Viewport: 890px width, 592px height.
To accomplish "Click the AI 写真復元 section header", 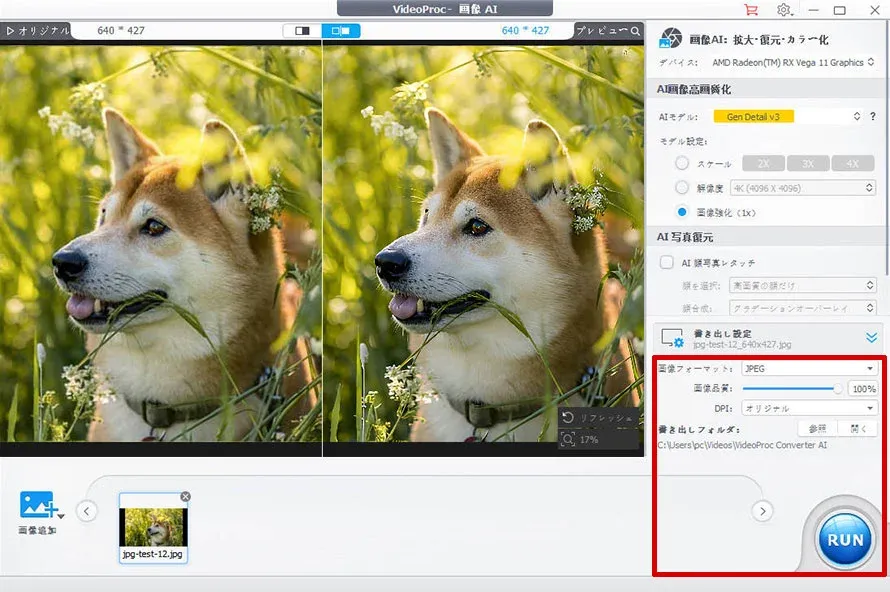I will [685, 237].
